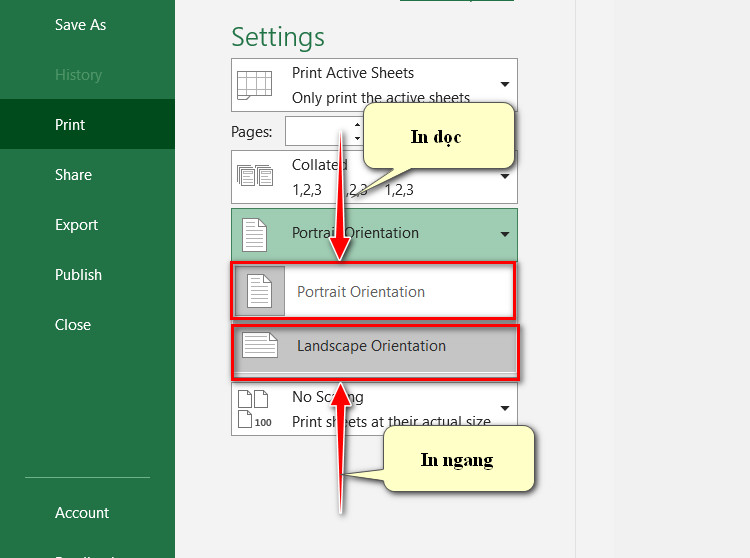This screenshot has width=750, height=558.
Task: Choose the Portrait Orientation list option
Action: tap(373, 291)
